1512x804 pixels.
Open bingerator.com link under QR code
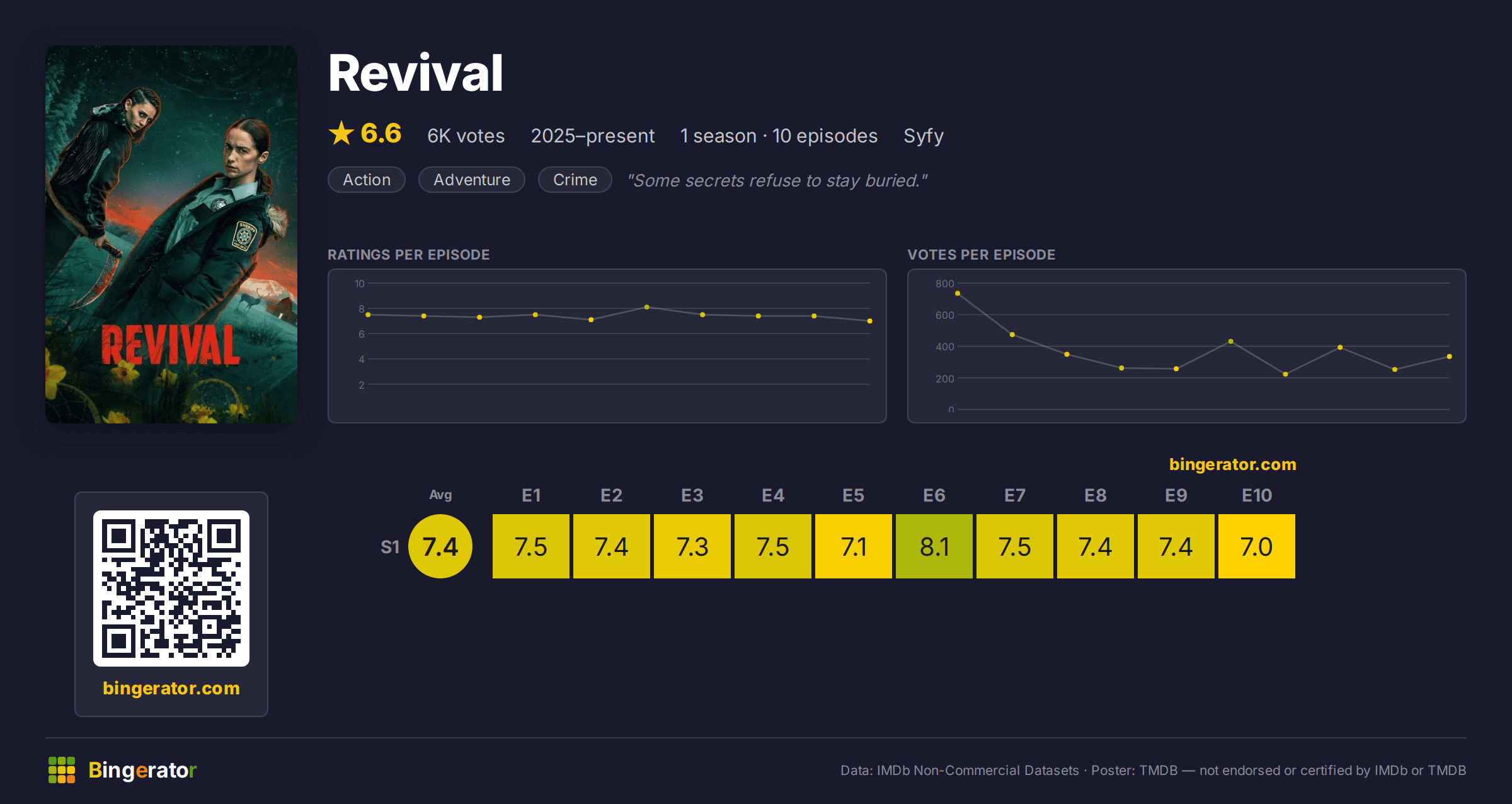(171, 688)
